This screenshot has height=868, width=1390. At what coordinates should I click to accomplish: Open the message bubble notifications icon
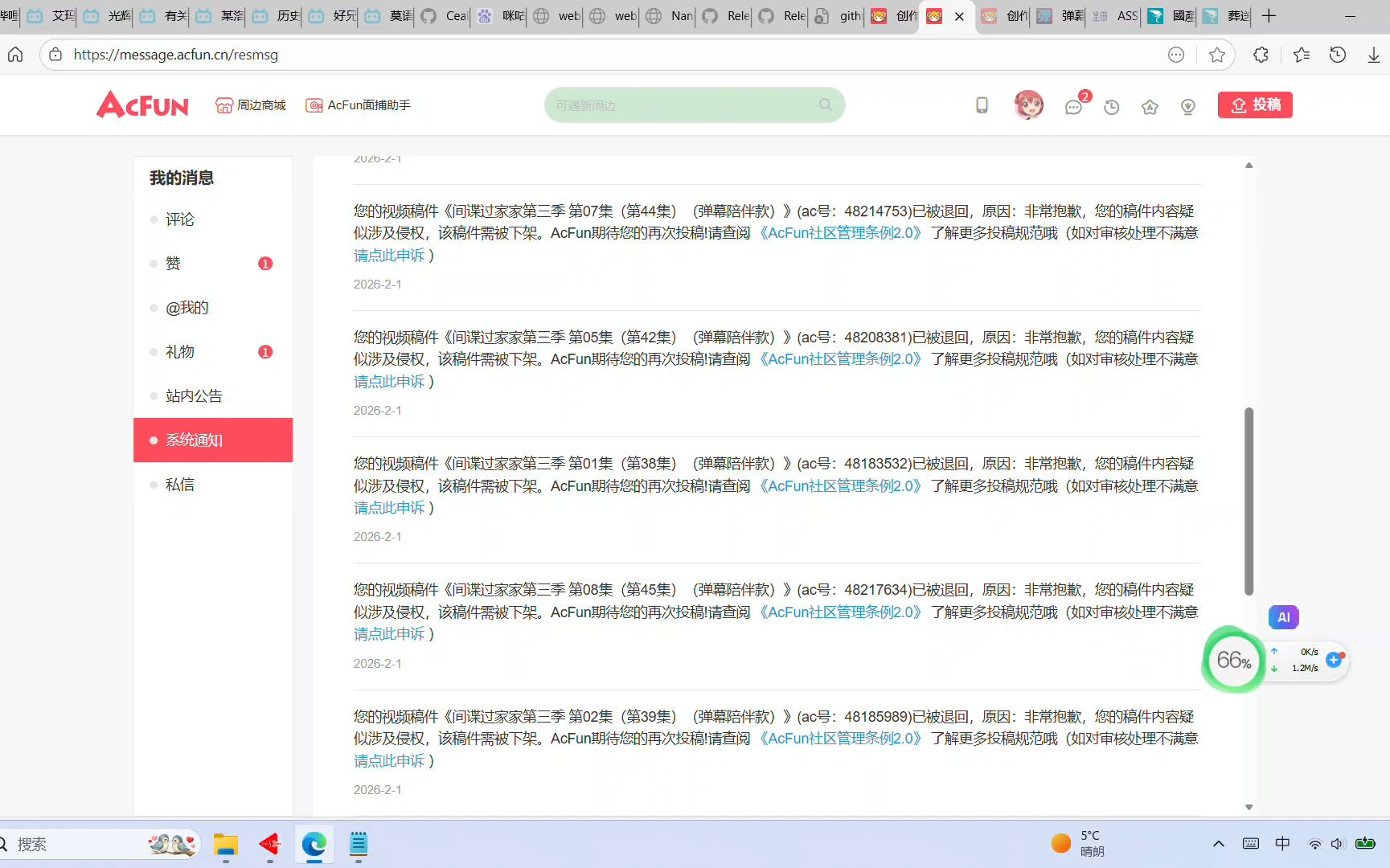coord(1073,107)
